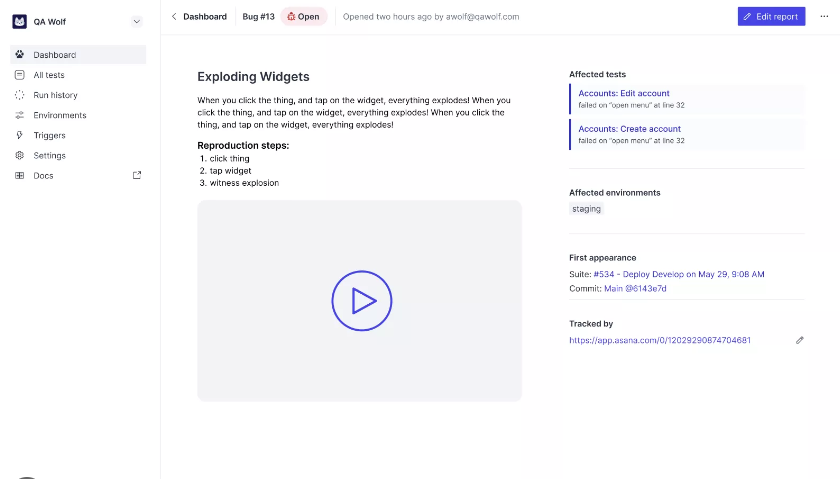This screenshot has height=479, width=840.
Task: Open the Asana tracking URL
Action: tap(660, 340)
